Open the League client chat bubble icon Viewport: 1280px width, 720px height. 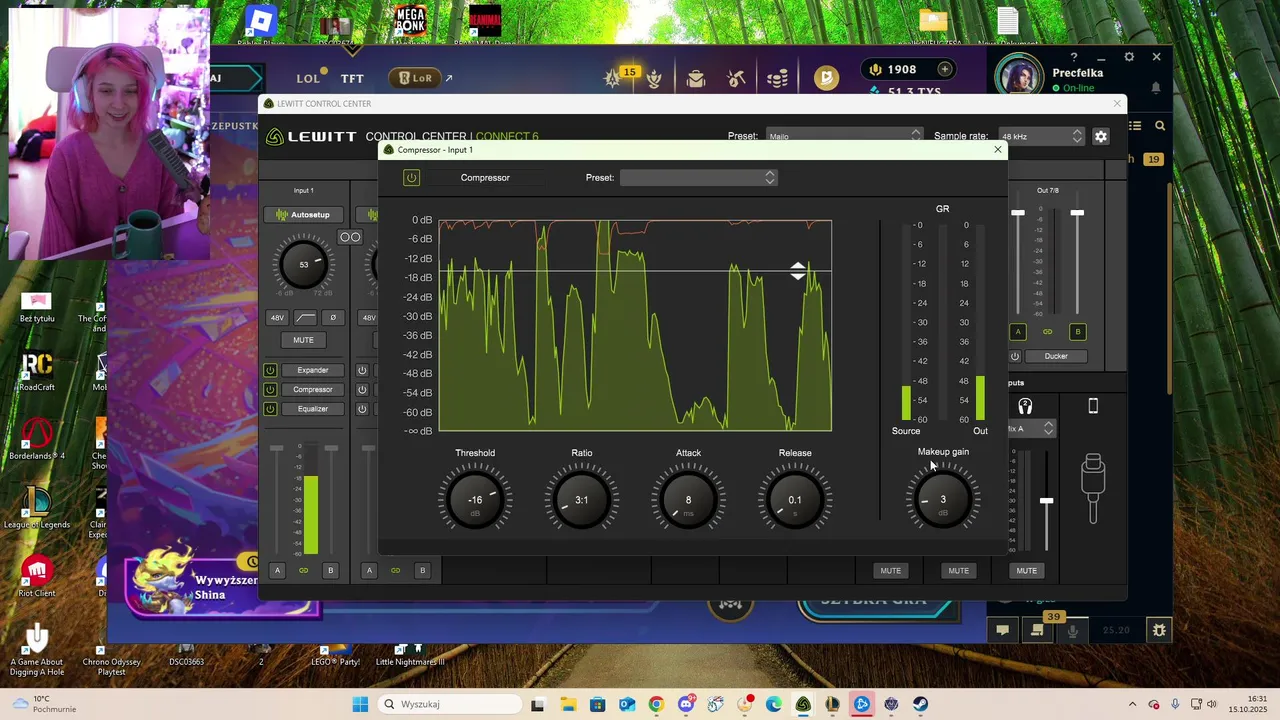(x=1002, y=630)
